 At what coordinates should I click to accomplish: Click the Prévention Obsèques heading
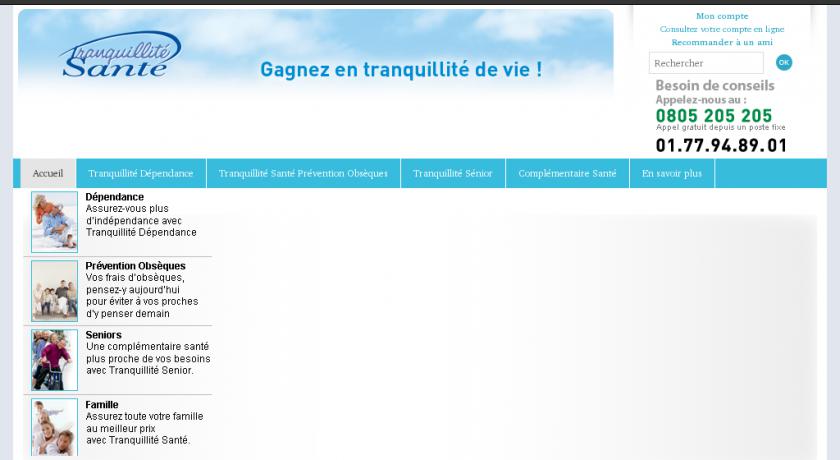click(x=136, y=266)
